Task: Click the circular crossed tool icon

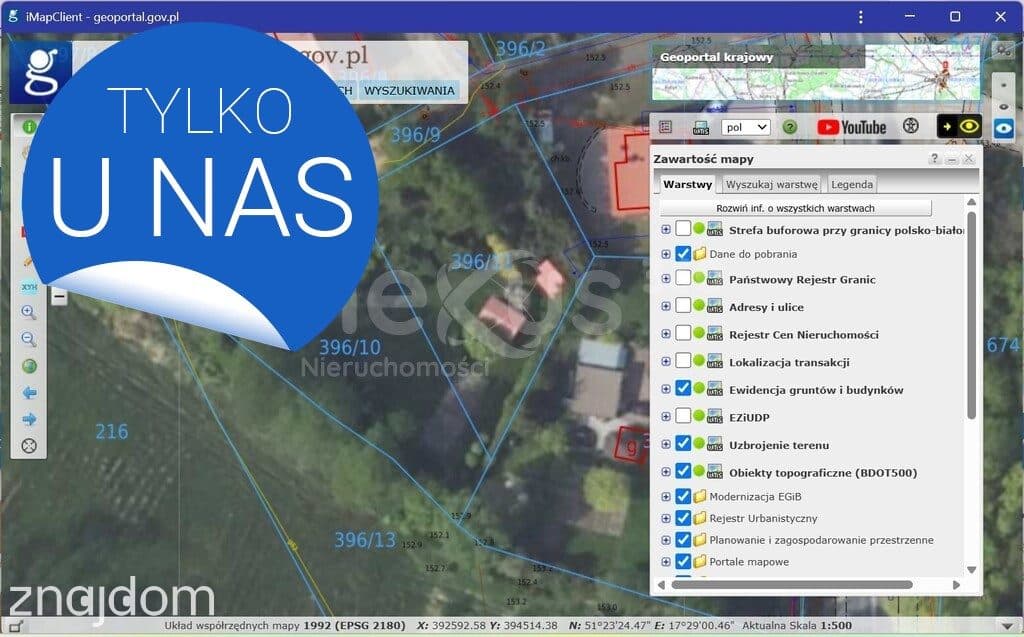Action: (x=29, y=446)
